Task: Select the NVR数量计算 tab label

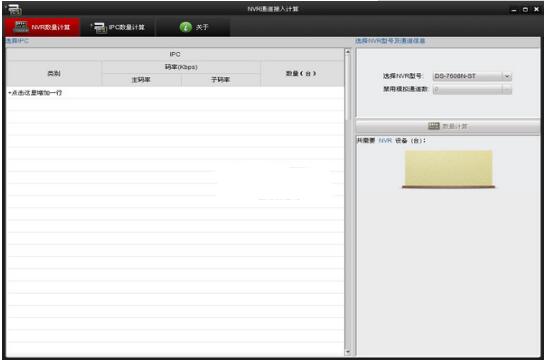Action: click(x=51, y=27)
